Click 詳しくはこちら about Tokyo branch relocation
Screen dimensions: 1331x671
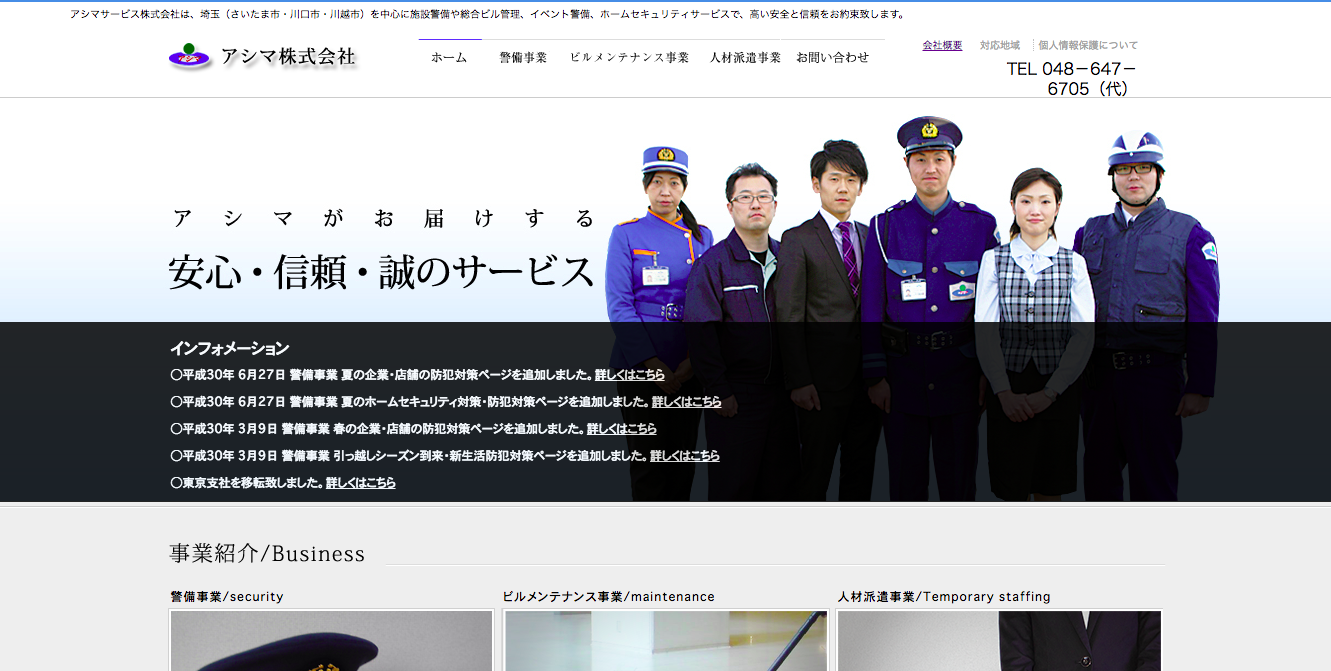pyautogui.click(x=358, y=482)
